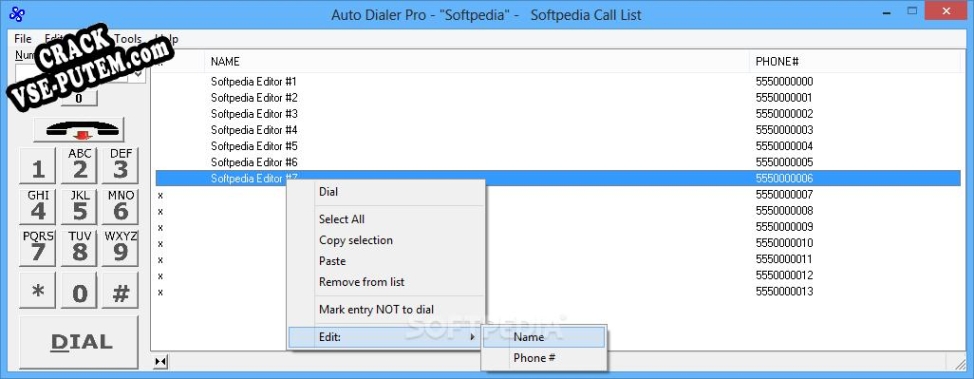Click phone number 5550000000
Image resolution: width=974 pixels, height=379 pixels.
tap(784, 81)
